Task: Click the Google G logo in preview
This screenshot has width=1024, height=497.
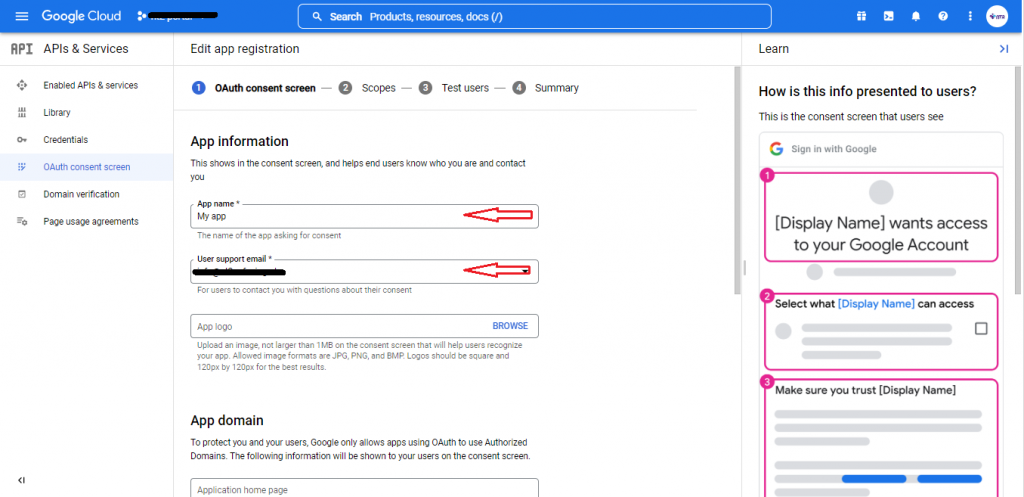Action: (x=776, y=149)
